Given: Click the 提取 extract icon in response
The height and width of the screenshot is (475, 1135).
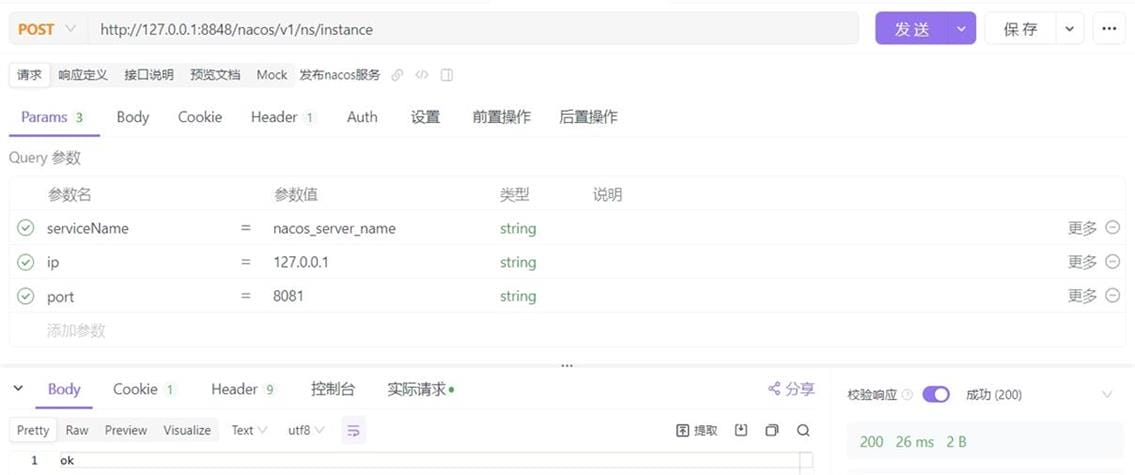Looking at the screenshot, I should point(697,430).
